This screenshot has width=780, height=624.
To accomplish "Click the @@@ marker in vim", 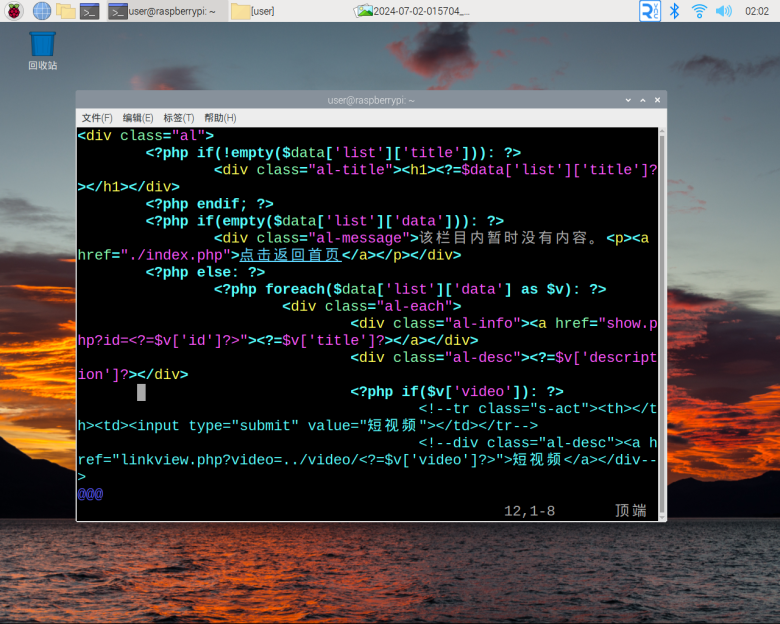I will click(x=91, y=494).
